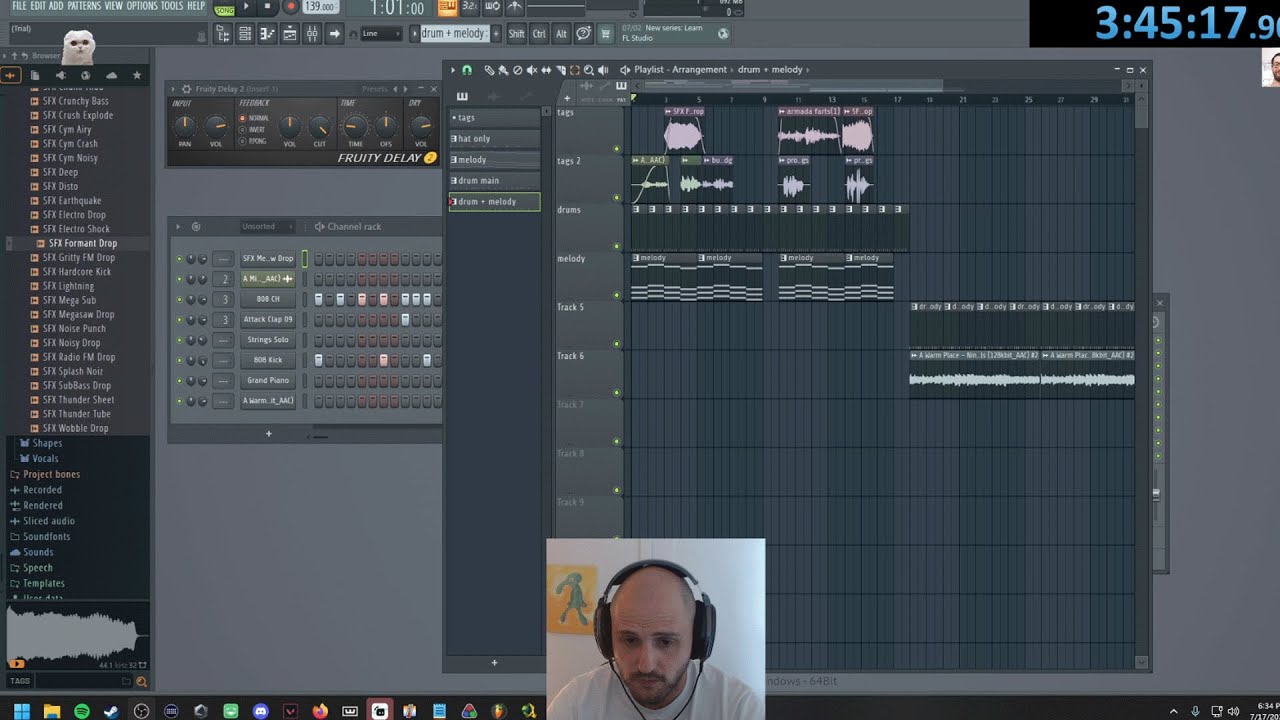This screenshot has height=720, width=1280.
Task: Open File Explorer from the taskbar
Action: (x=52, y=711)
